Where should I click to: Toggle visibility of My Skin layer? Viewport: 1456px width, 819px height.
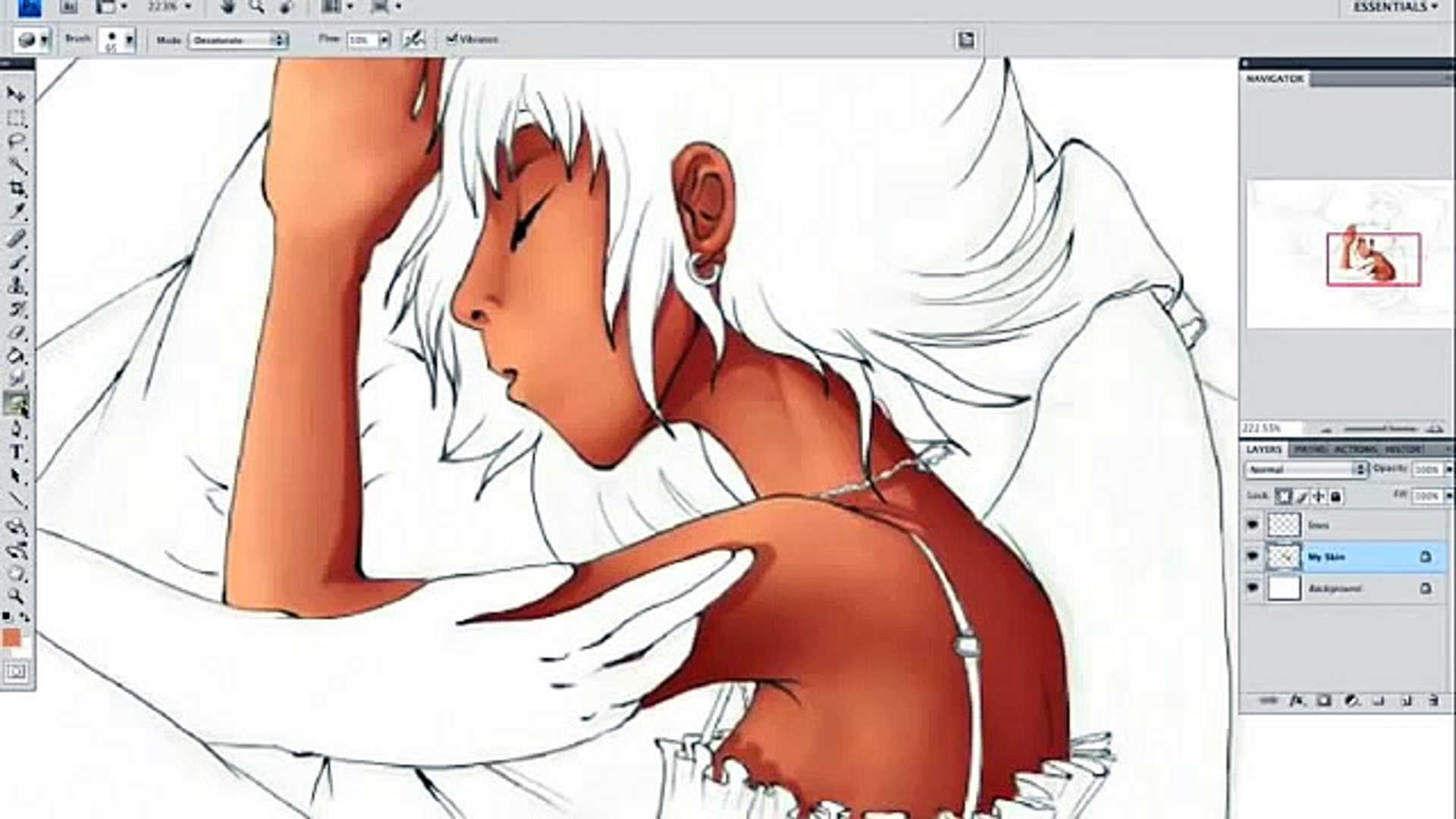tap(1252, 557)
